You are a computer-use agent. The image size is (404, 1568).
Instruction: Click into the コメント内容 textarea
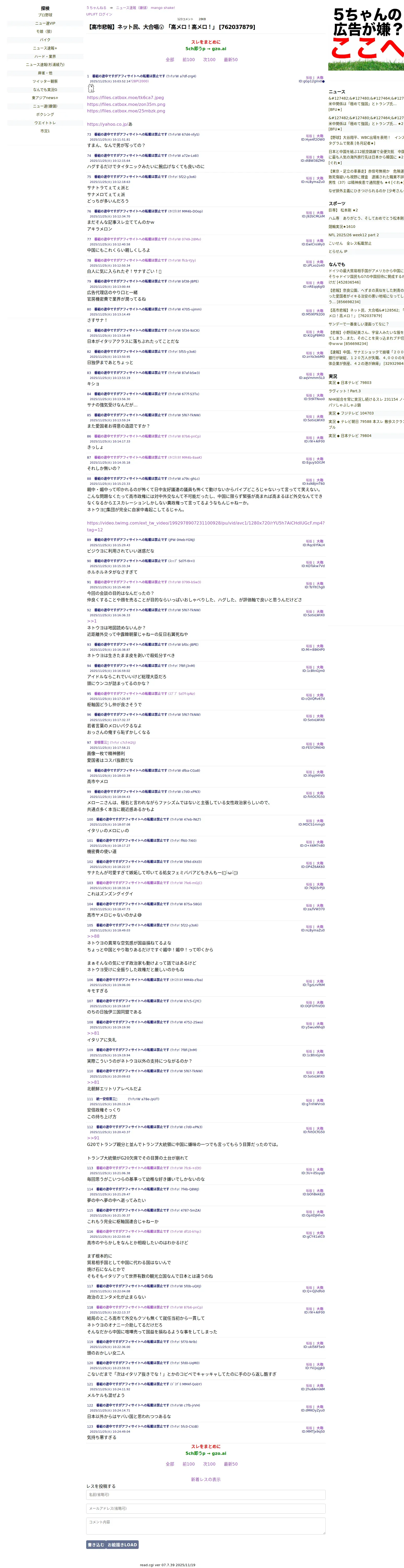pyautogui.click(x=206, y=1526)
